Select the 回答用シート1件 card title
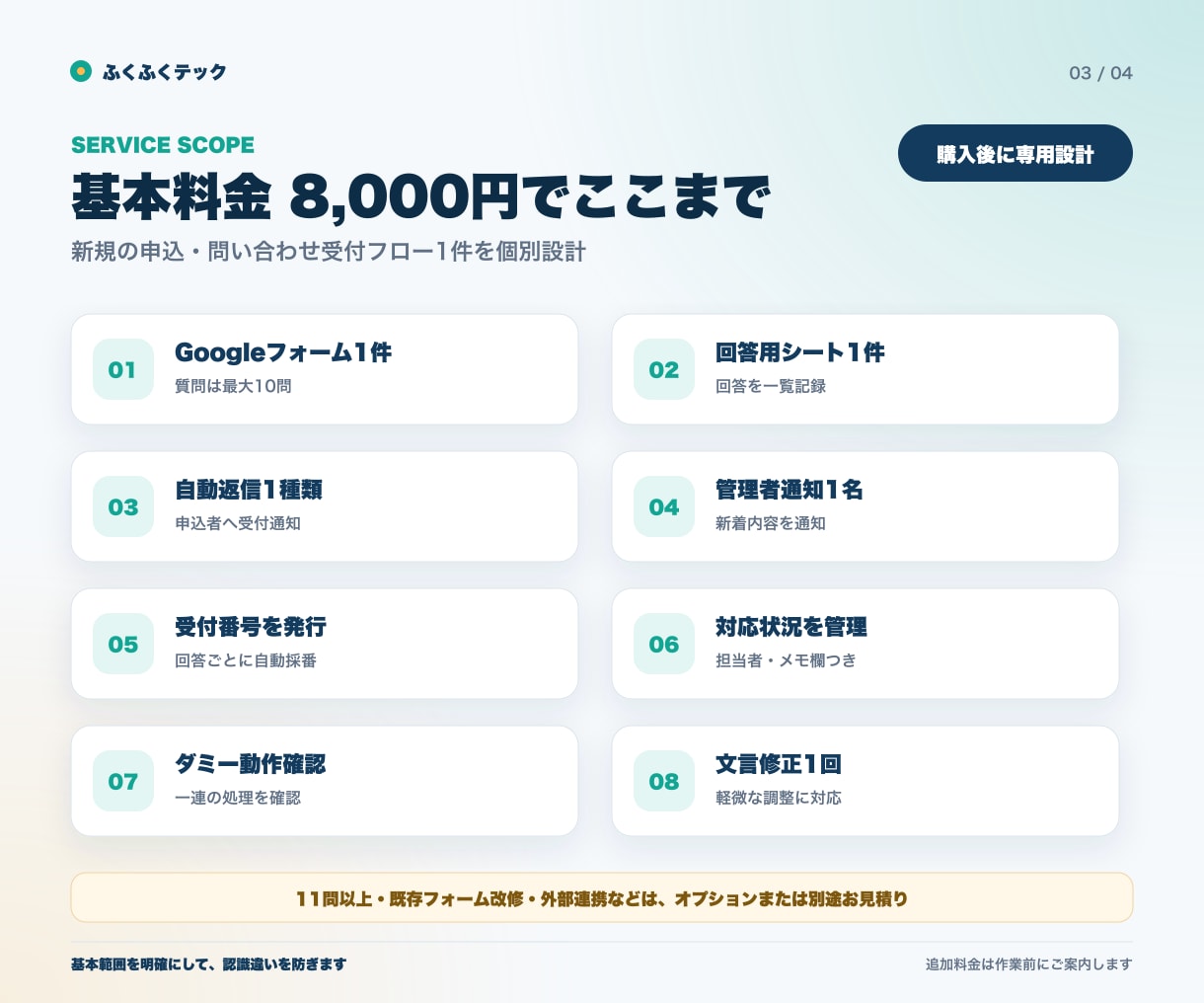Image resolution: width=1204 pixels, height=1003 pixels. (800, 352)
